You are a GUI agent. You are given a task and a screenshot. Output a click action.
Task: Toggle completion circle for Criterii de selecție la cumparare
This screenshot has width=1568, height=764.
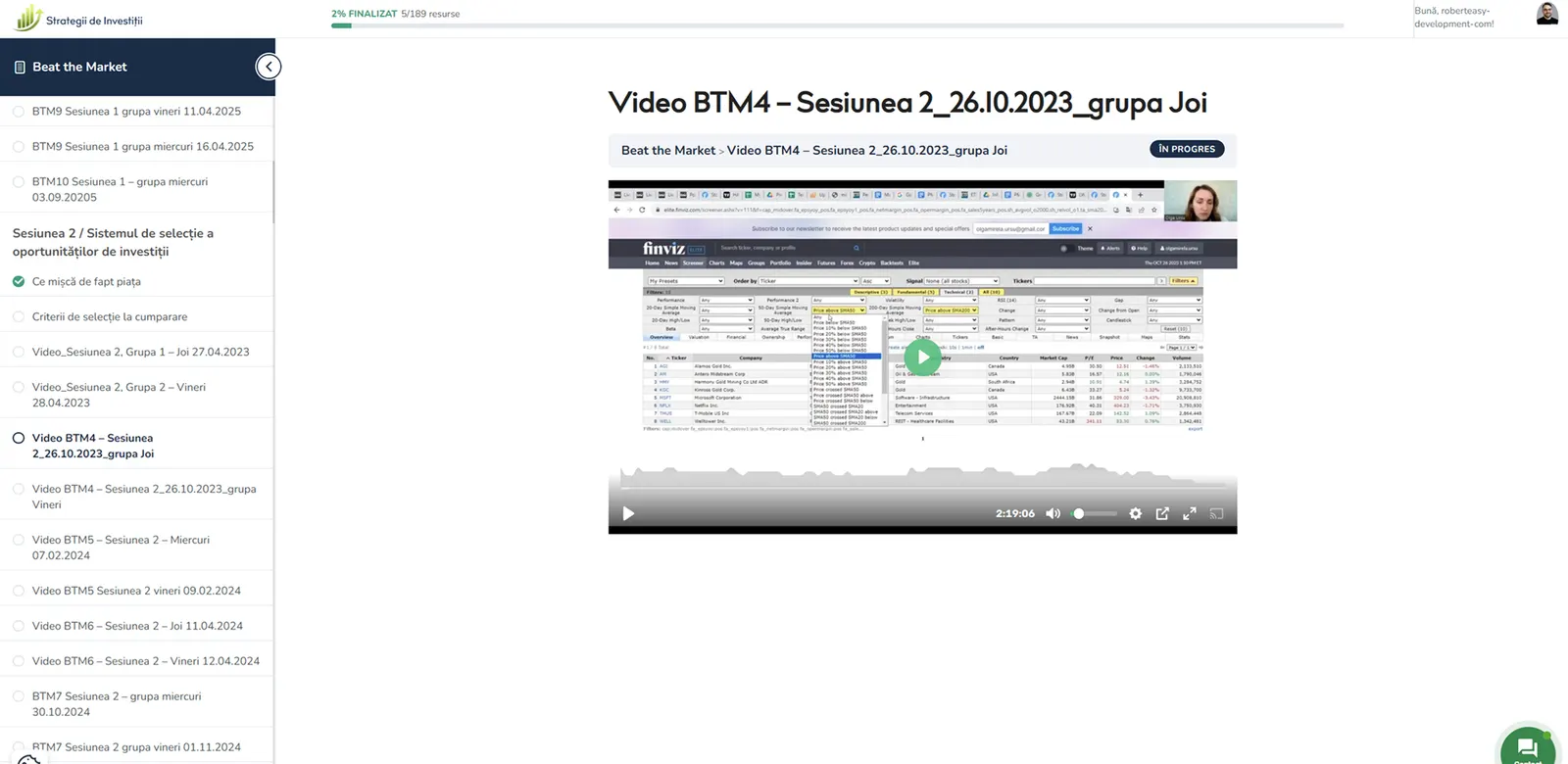pos(19,316)
